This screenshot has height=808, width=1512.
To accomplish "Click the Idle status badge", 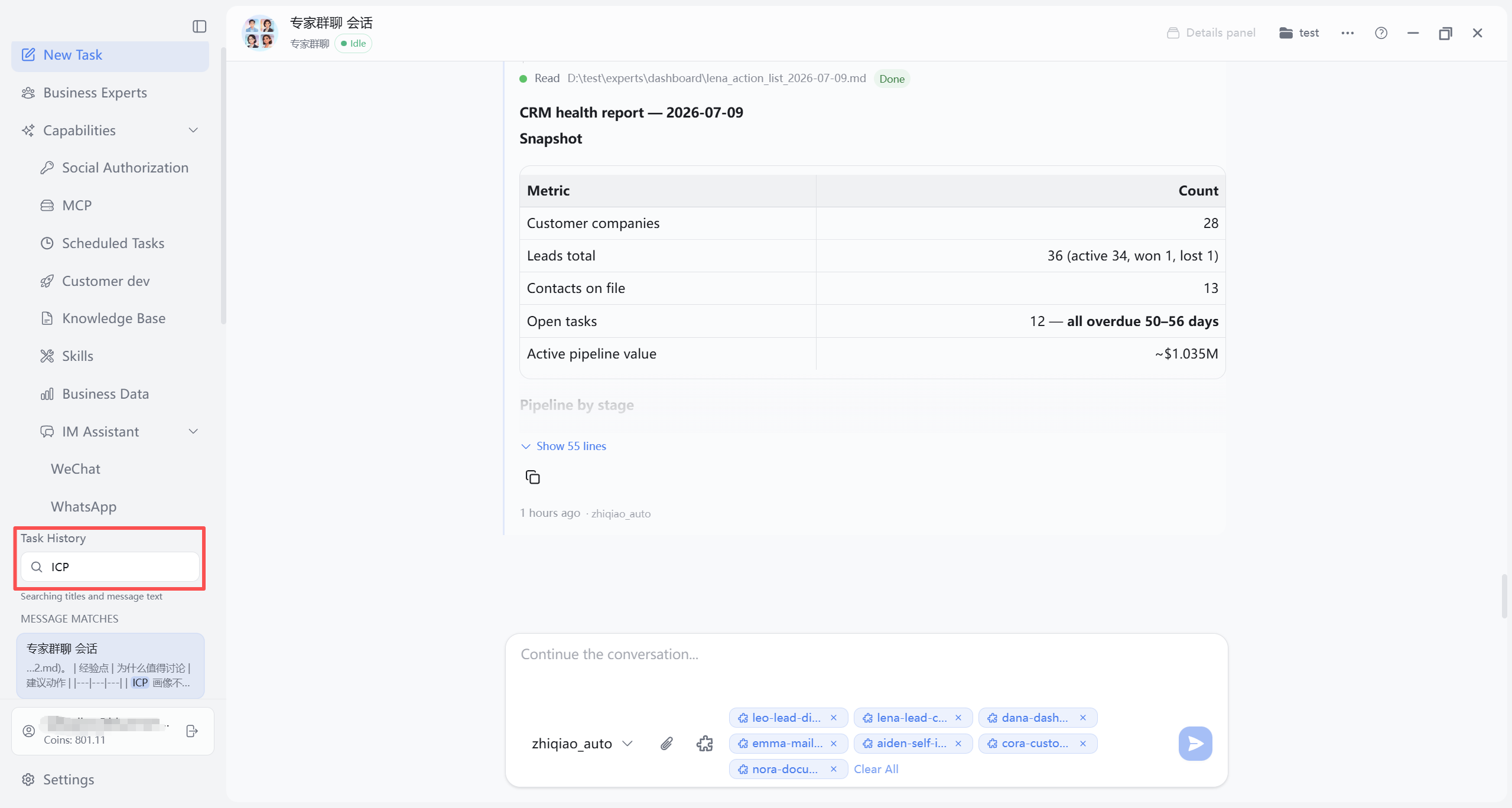I will point(353,44).
